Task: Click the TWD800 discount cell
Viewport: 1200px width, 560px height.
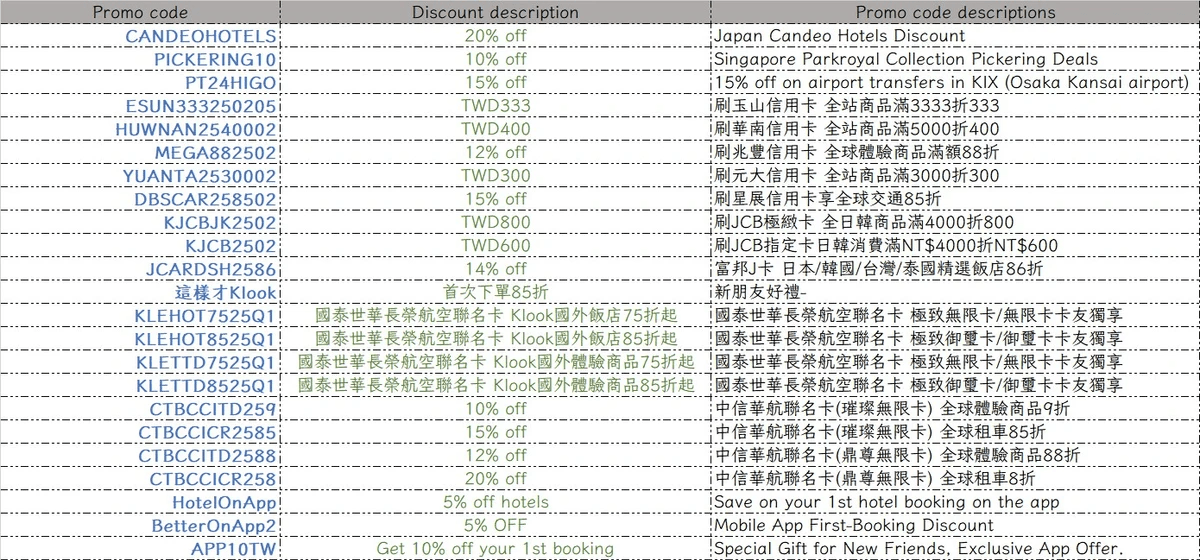Action: [495, 222]
